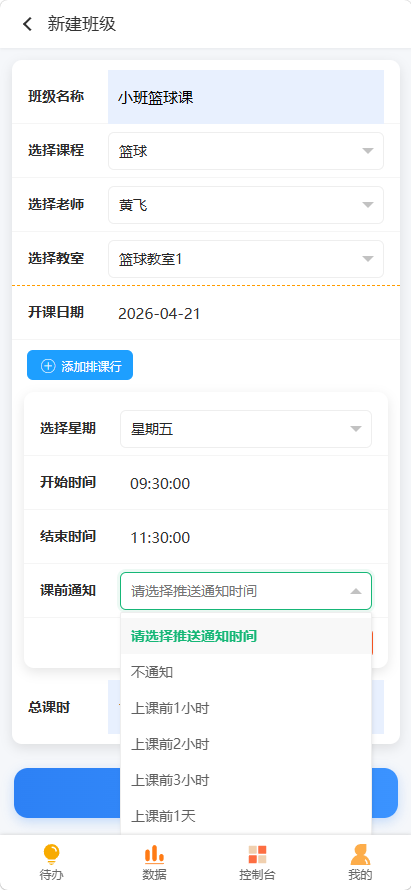The image size is (411, 890).
Task: Edit the 班级名称 field 小班篮球课
Action: pos(246,97)
